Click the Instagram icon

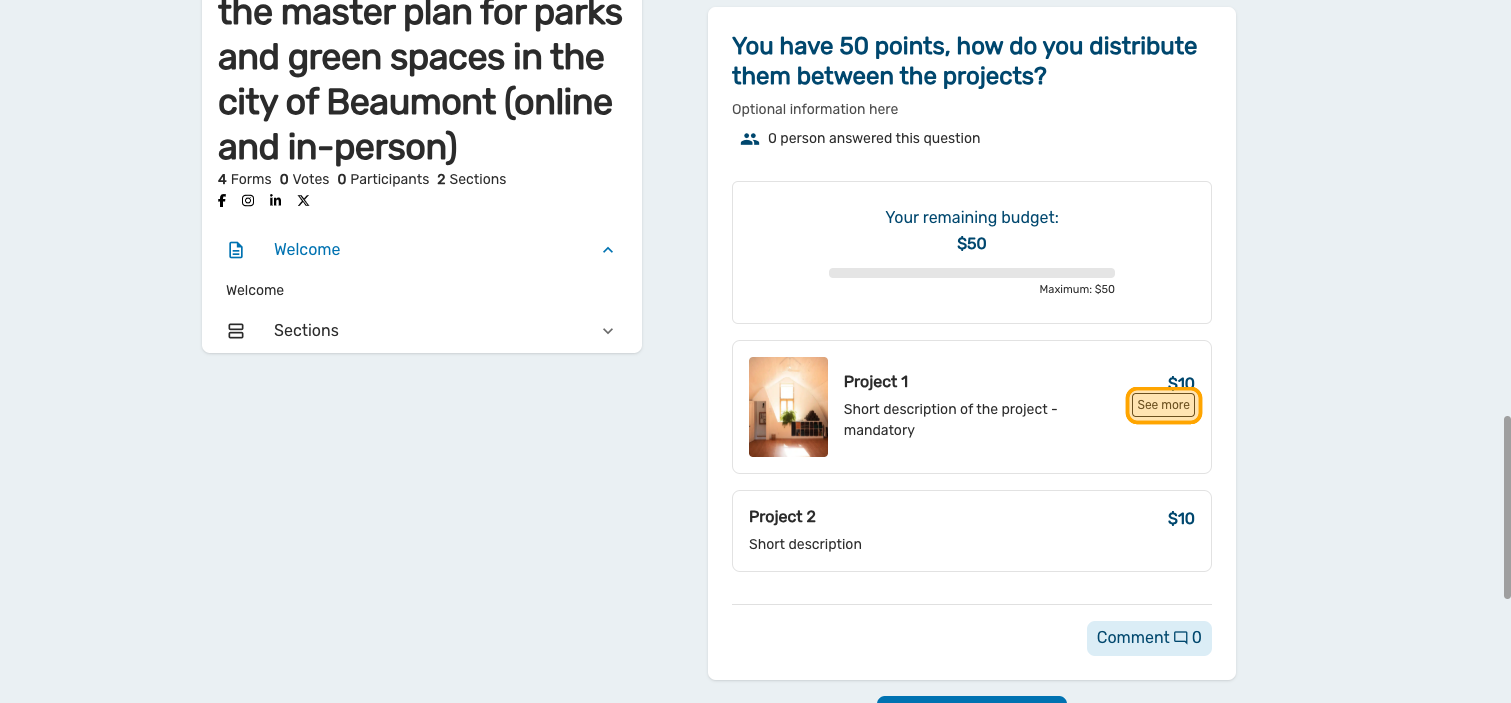(248, 201)
